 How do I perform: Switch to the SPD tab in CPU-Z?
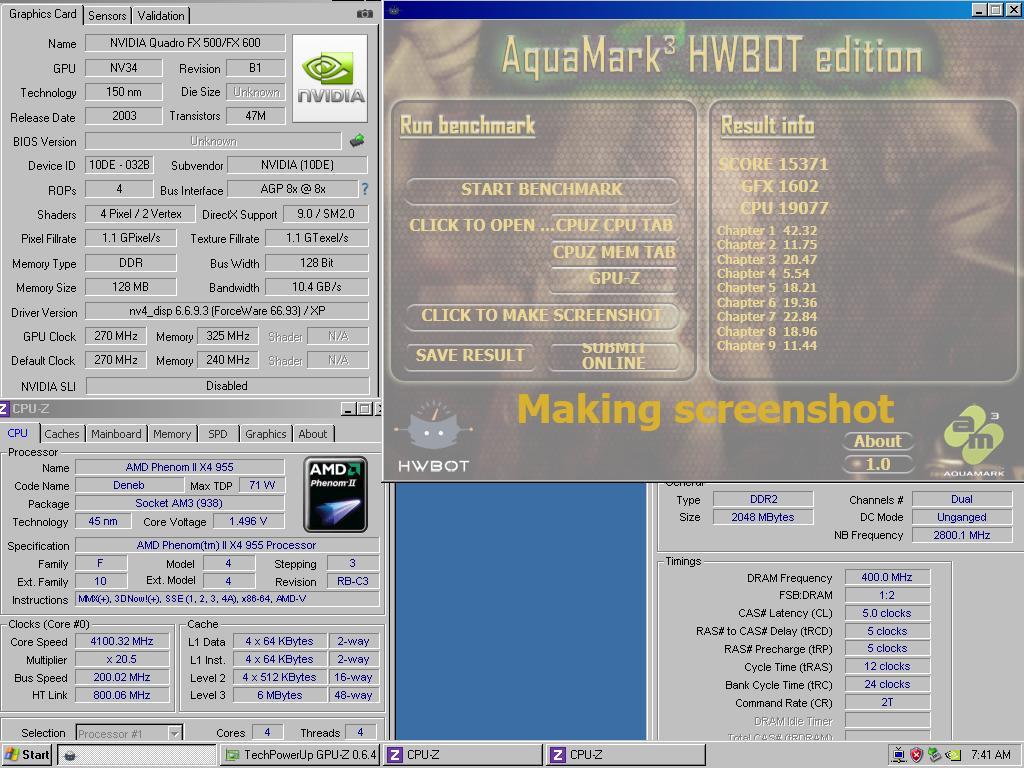coord(217,434)
